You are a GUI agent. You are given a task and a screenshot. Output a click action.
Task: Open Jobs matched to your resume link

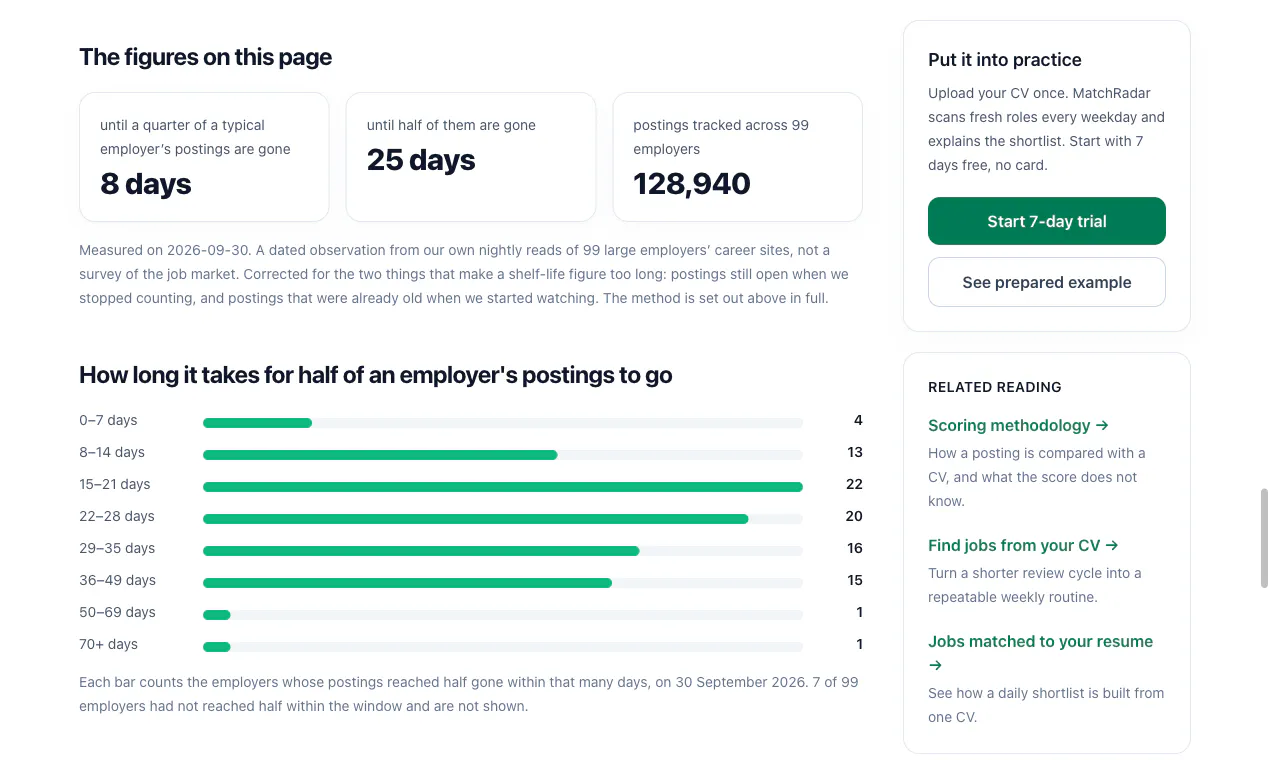(1040, 652)
